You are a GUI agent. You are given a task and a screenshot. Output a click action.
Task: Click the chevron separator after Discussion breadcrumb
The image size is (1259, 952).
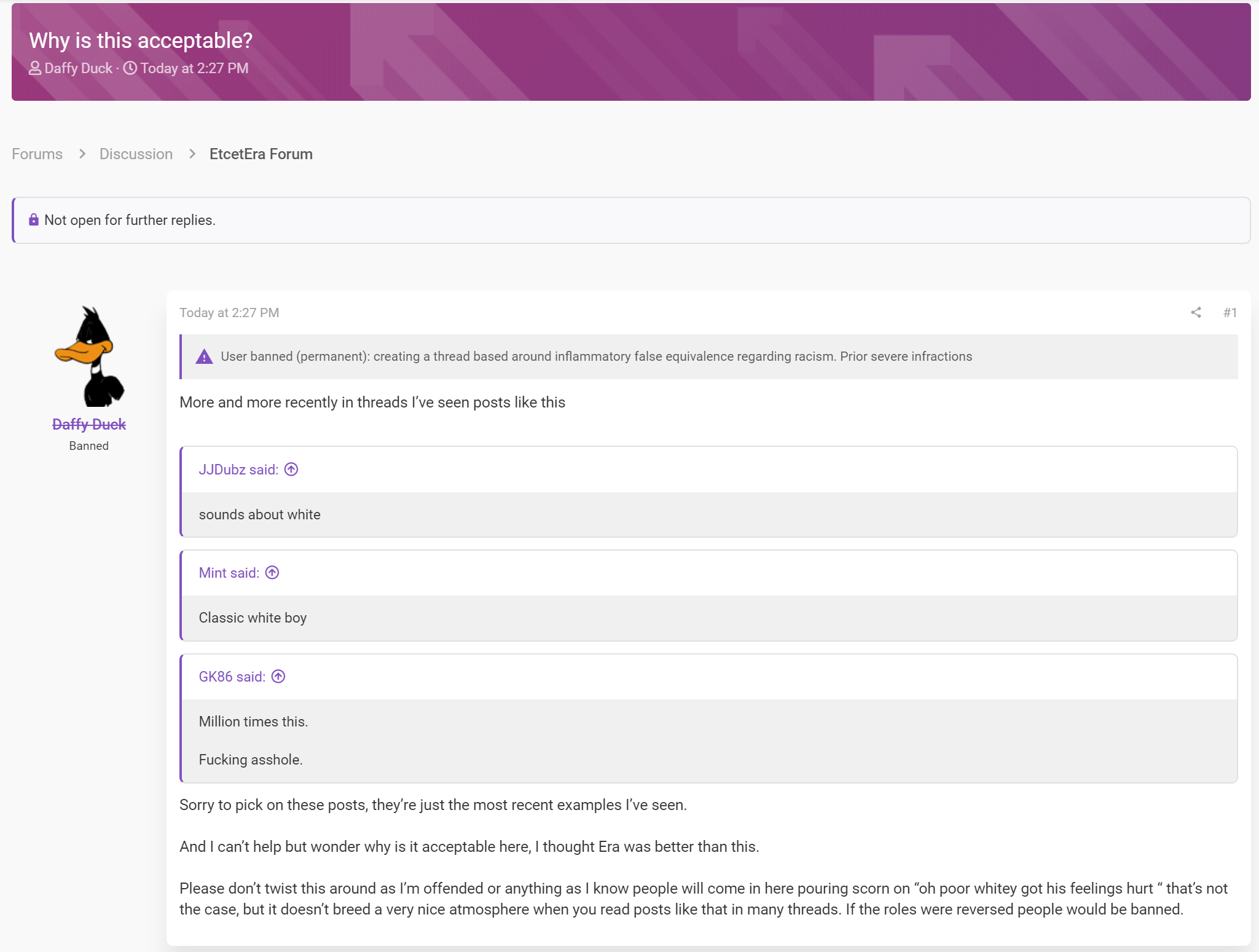pos(192,154)
